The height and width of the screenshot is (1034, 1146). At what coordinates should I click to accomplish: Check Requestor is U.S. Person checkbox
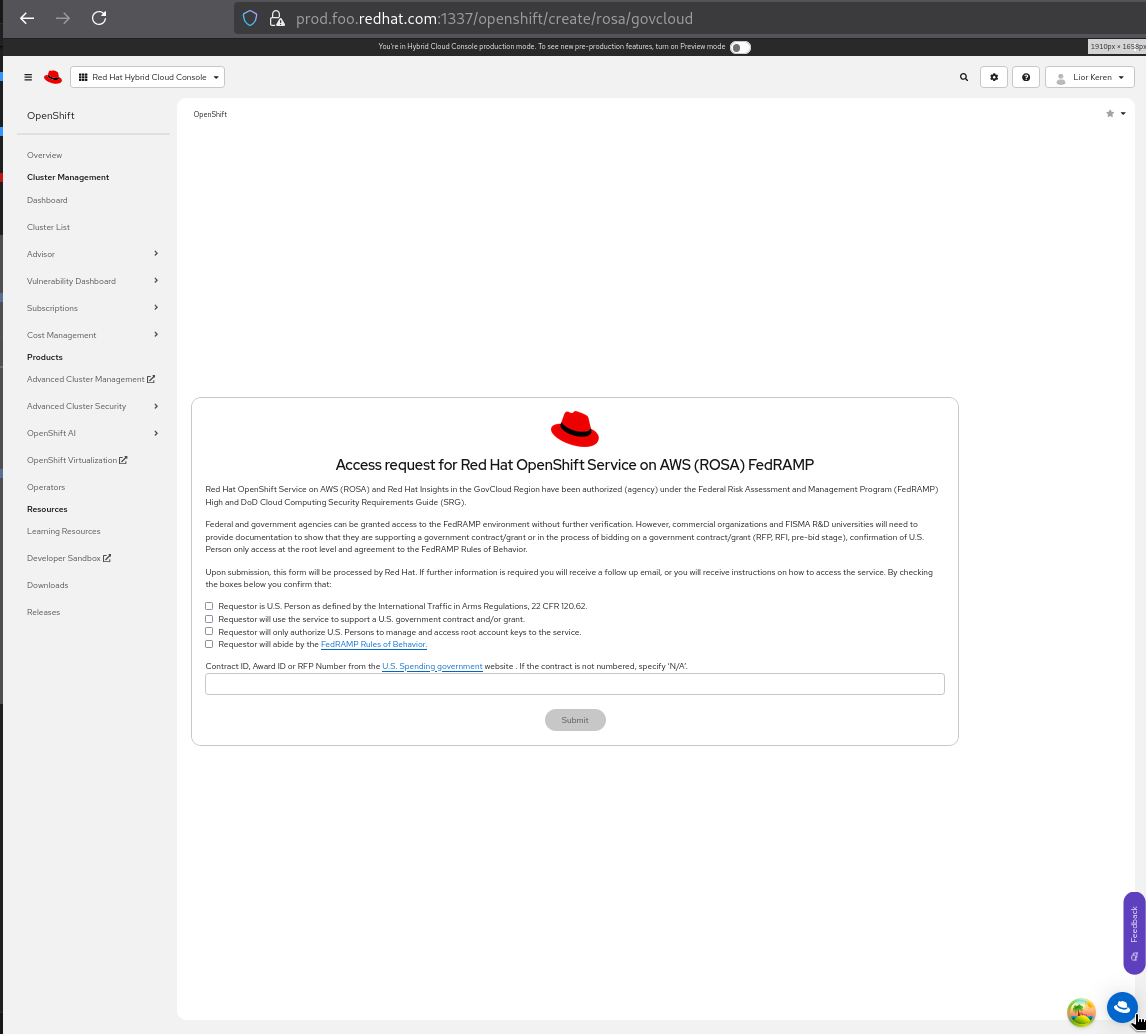coord(209,607)
